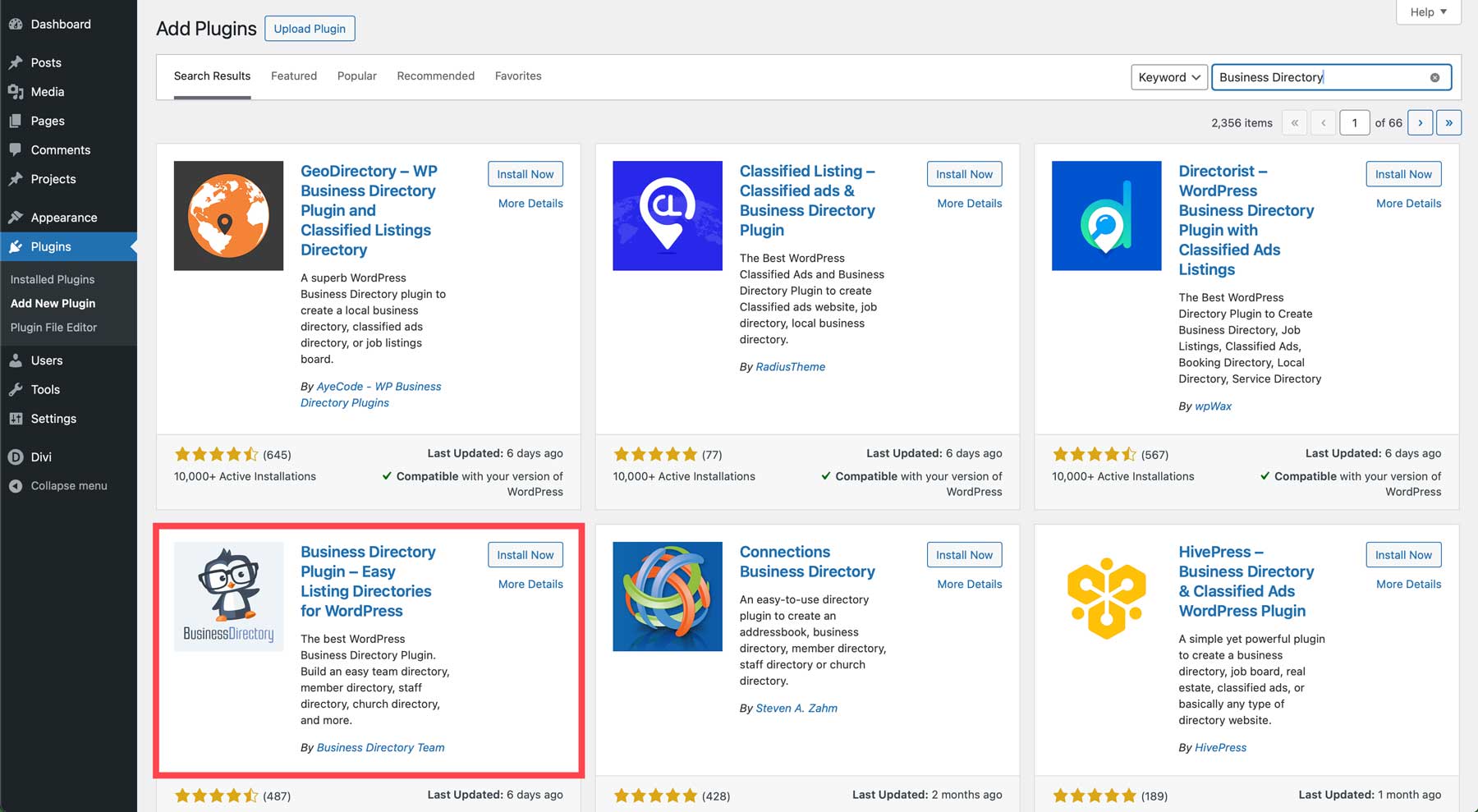1478x812 pixels.
Task: Open the Settings icon
Action: pyautogui.click(x=16, y=419)
